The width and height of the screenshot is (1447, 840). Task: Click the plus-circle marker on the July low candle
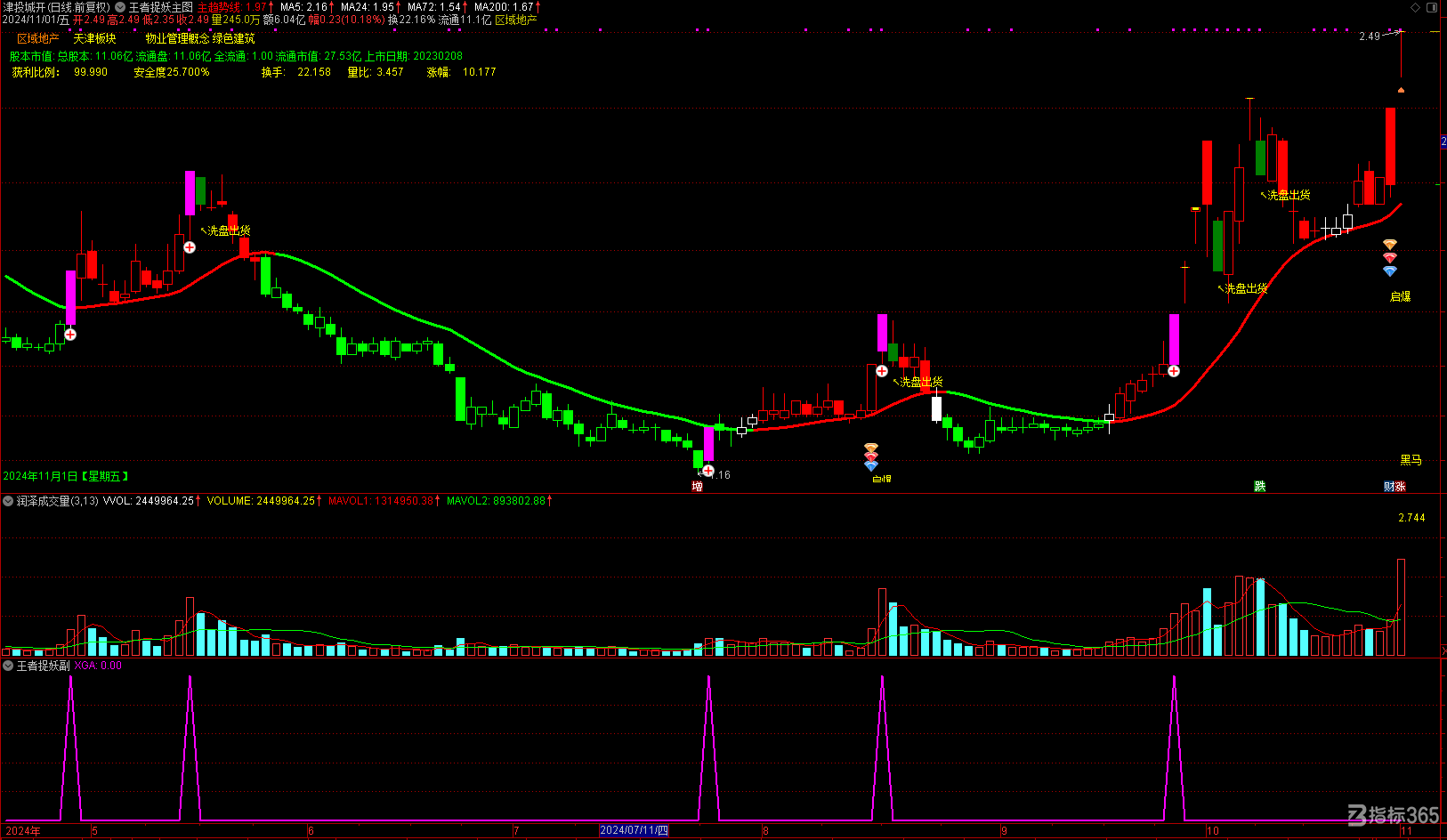[x=708, y=471]
